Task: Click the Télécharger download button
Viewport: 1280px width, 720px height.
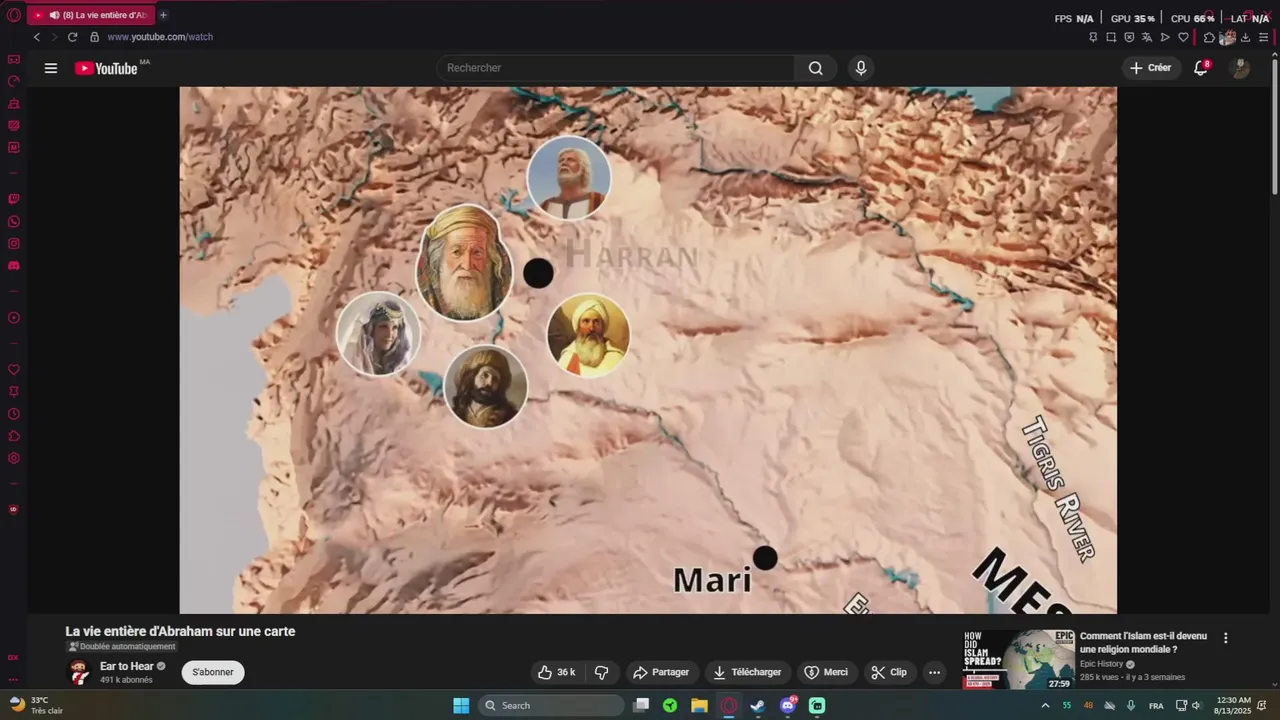Action: [747, 672]
